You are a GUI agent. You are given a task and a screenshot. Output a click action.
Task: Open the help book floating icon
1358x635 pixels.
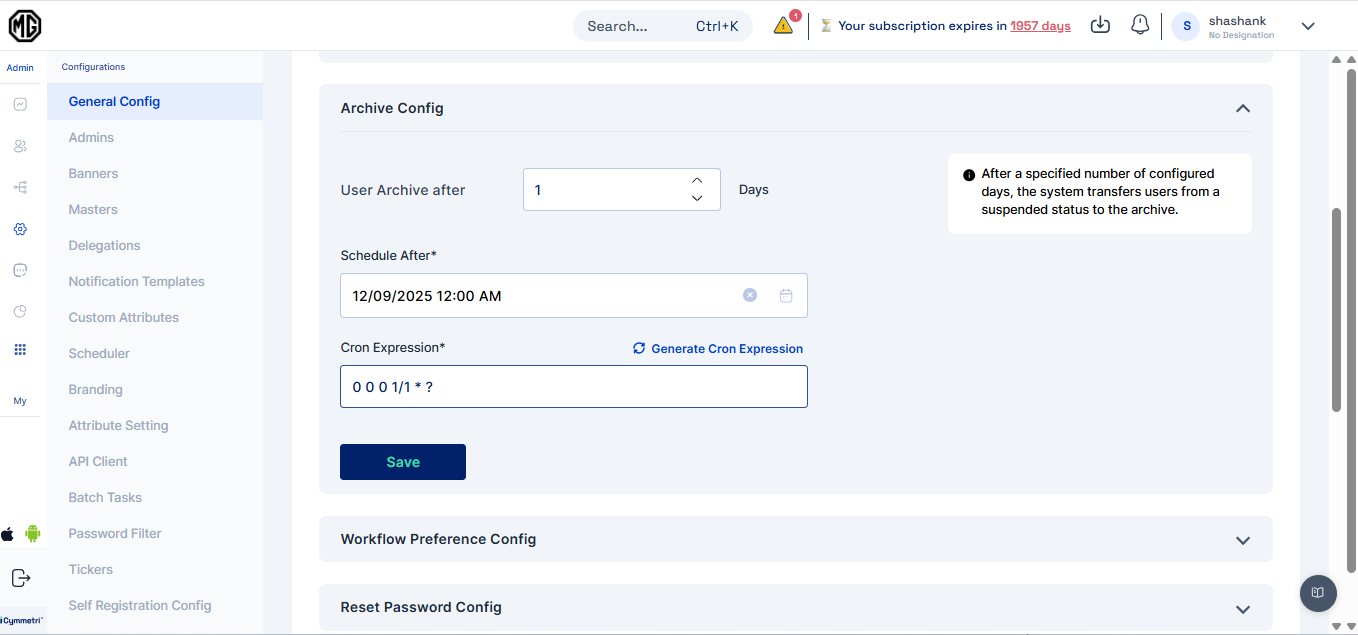click(1318, 593)
